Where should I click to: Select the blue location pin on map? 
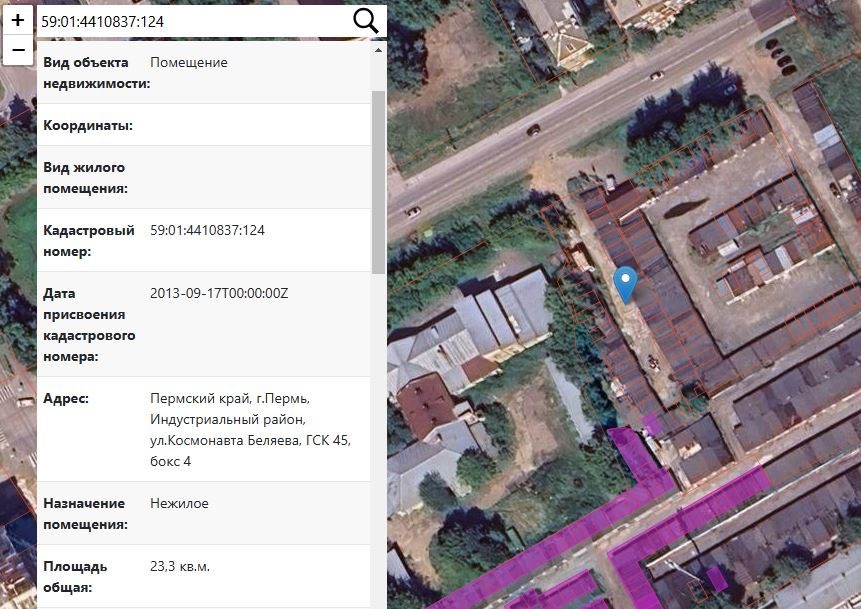[625, 284]
